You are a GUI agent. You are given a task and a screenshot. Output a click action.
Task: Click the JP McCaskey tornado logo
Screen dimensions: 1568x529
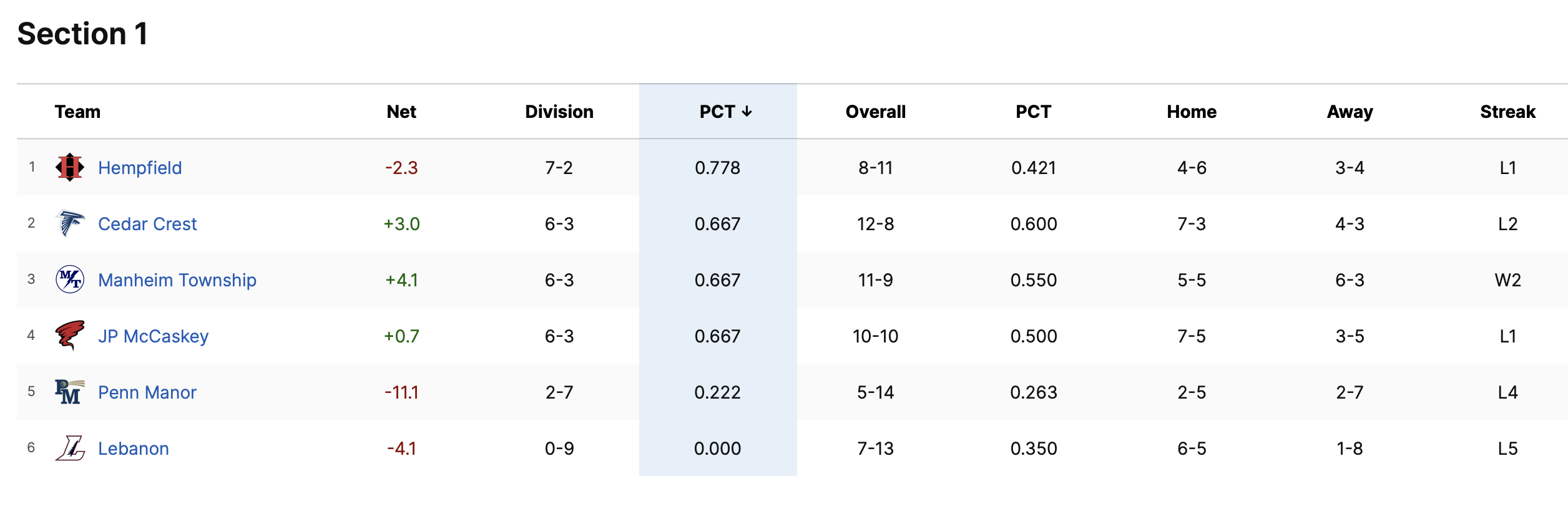[x=70, y=336]
